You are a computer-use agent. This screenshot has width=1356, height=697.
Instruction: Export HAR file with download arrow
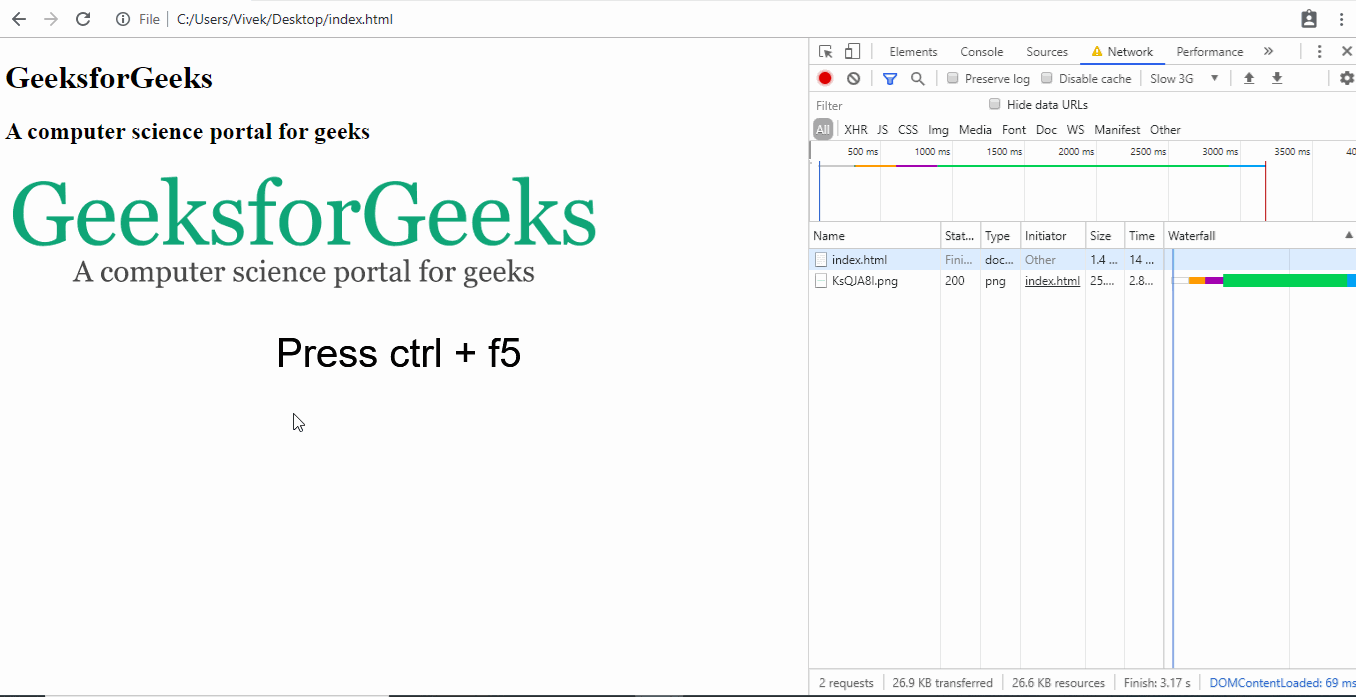(x=1277, y=78)
